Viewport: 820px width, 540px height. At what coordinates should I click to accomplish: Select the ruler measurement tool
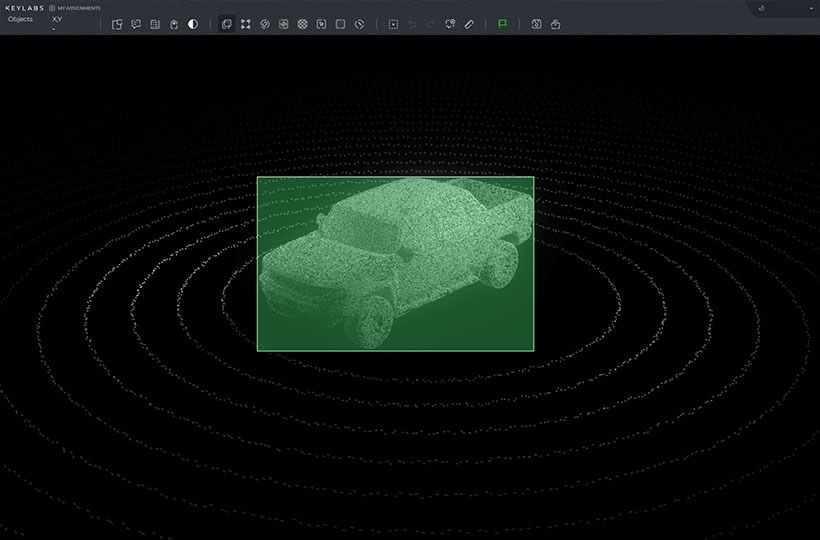469,24
